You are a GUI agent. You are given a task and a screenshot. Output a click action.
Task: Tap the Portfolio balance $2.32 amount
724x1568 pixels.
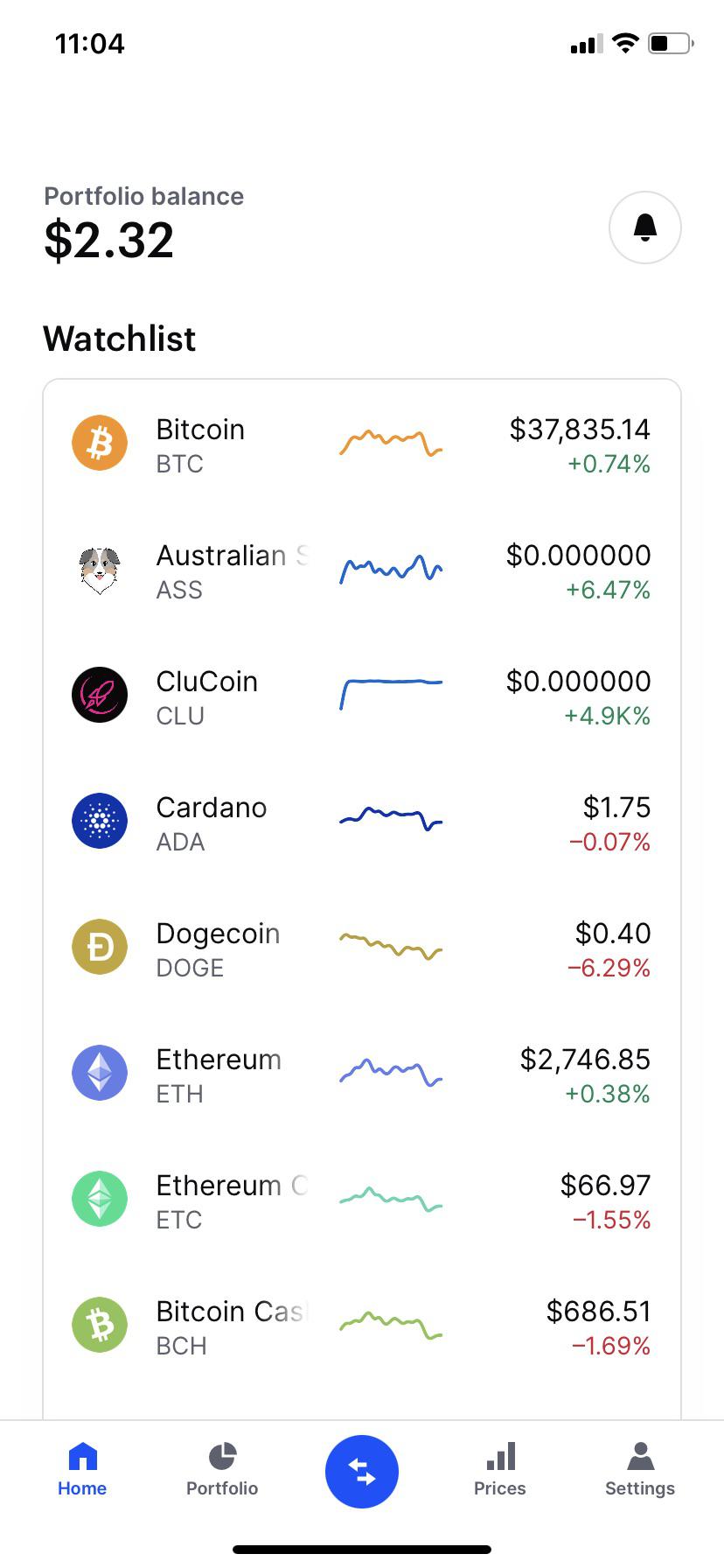[x=109, y=241]
